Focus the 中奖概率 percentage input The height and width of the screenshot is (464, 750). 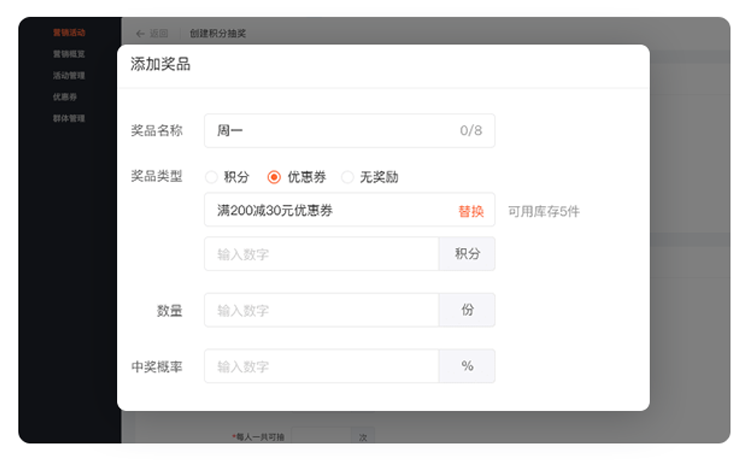coord(320,366)
